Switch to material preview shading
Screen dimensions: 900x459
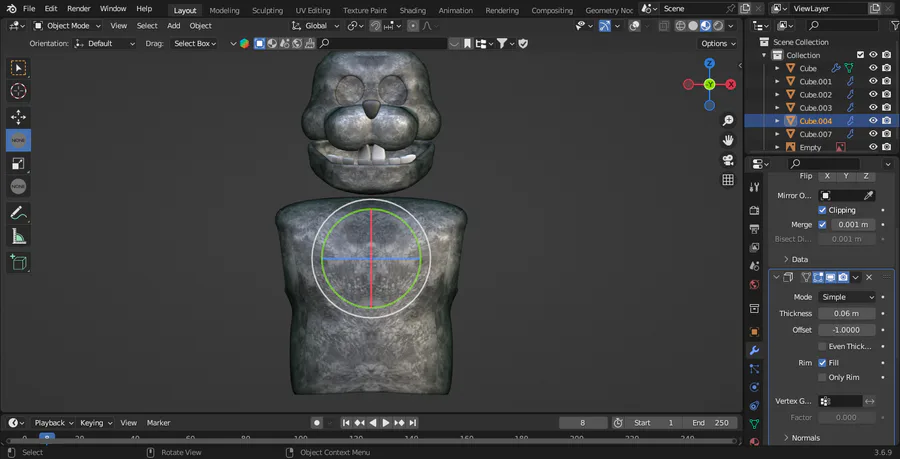[x=705, y=26]
